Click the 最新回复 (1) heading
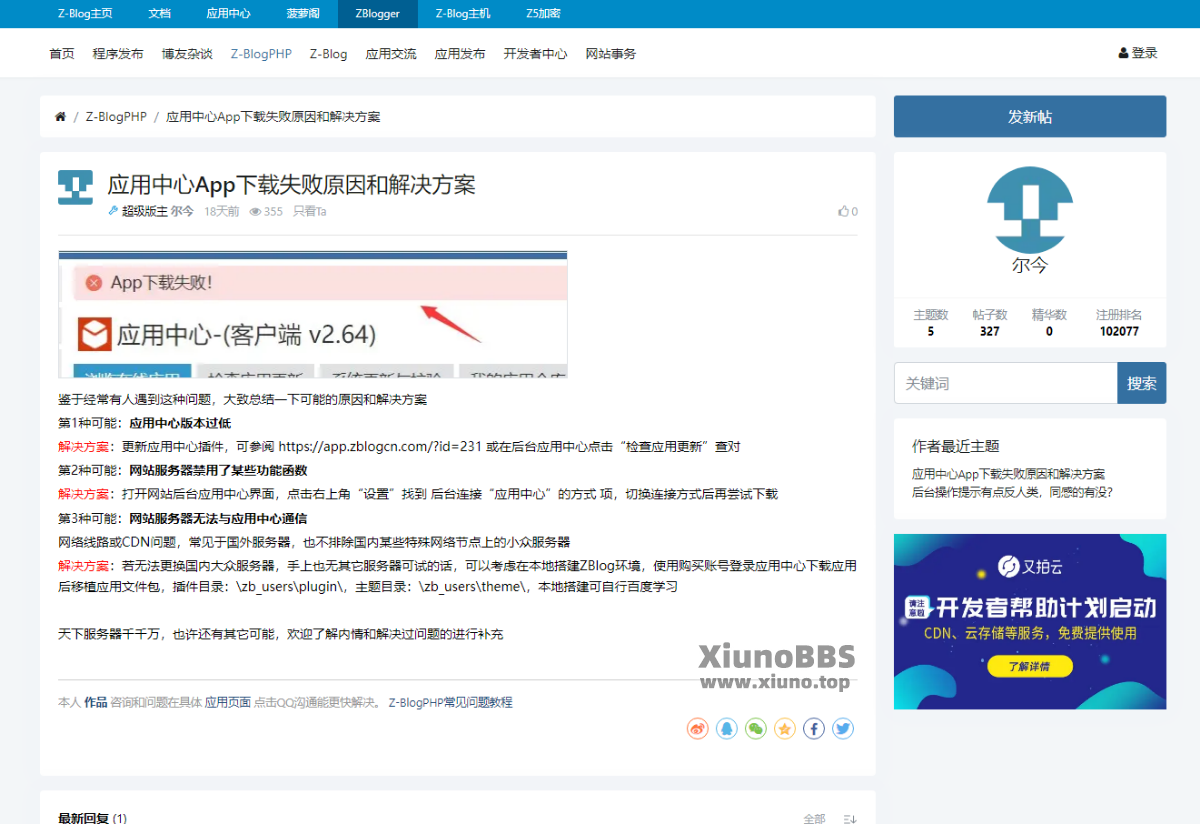Screen dimensions: 1200x824 [x=92, y=818]
